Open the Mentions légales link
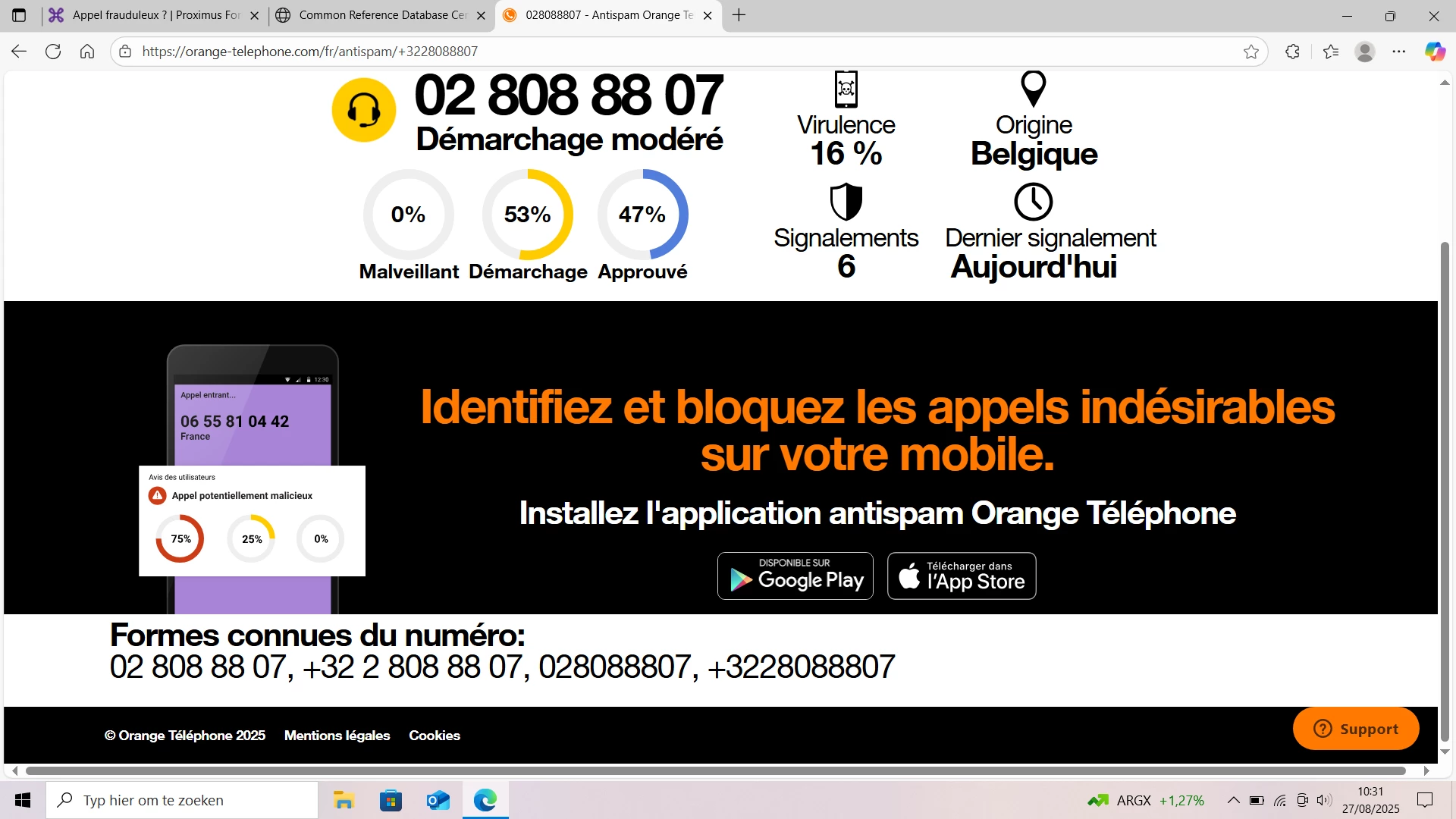The width and height of the screenshot is (1456, 819). (x=337, y=736)
